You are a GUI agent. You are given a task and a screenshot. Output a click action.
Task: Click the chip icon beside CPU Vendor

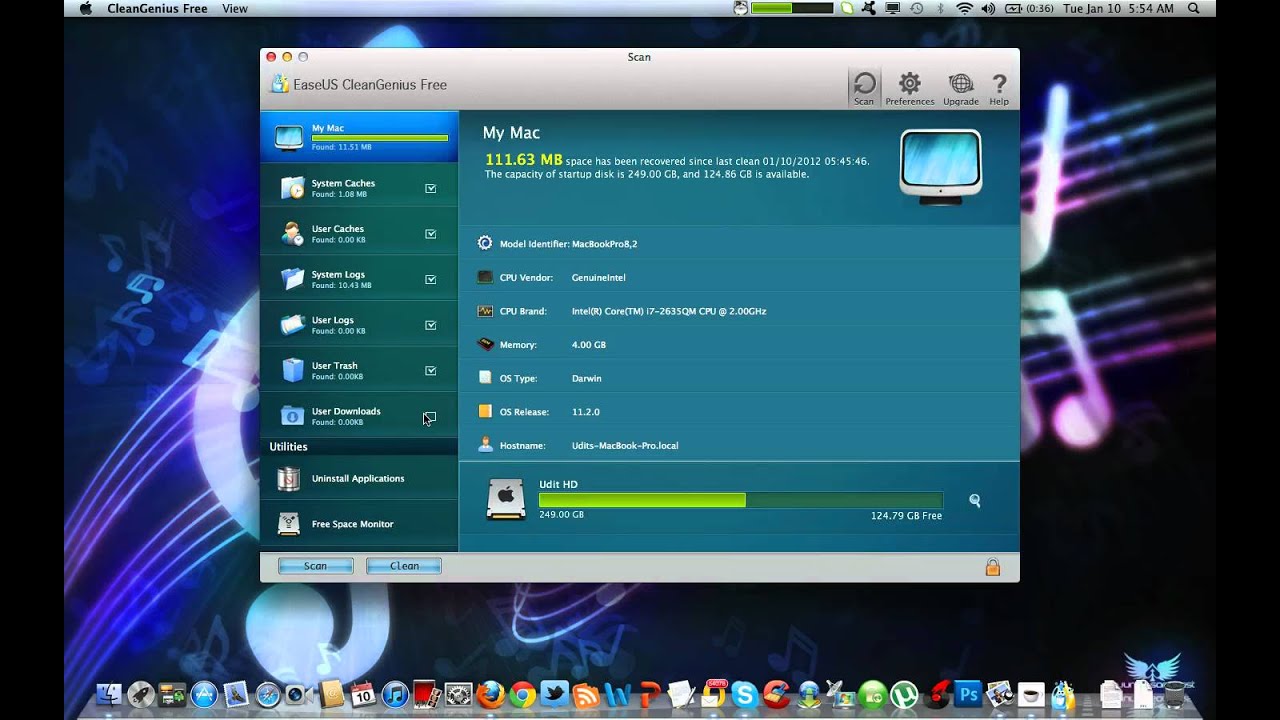point(485,277)
